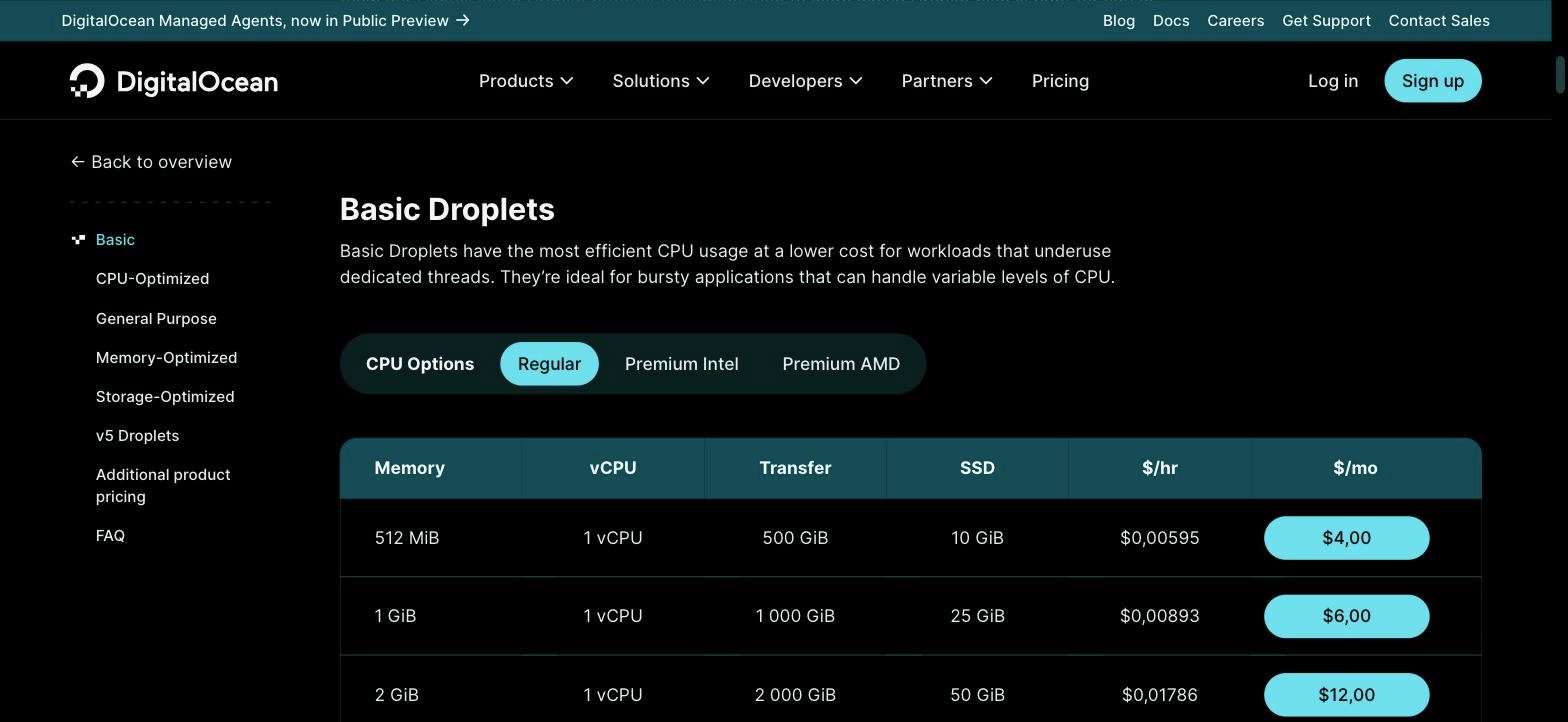The width and height of the screenshot is (1568, 722).
Task: Select CPU-Optimized in the sidebar
Action: pyautogui.click(x=152, y=279)
